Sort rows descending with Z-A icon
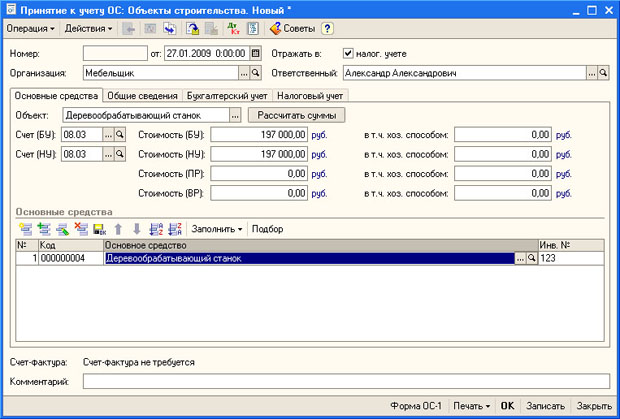620x419 pixels. [x=174, y=229]
